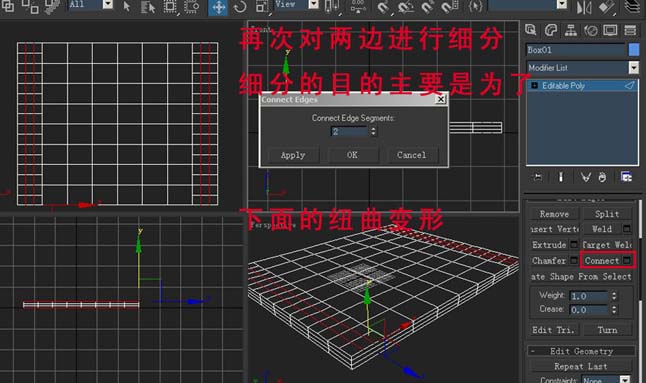The image size is (646, 383).
Task: Confirm with OK in Connect Edges dialog
Action: (x=352, y=155)
